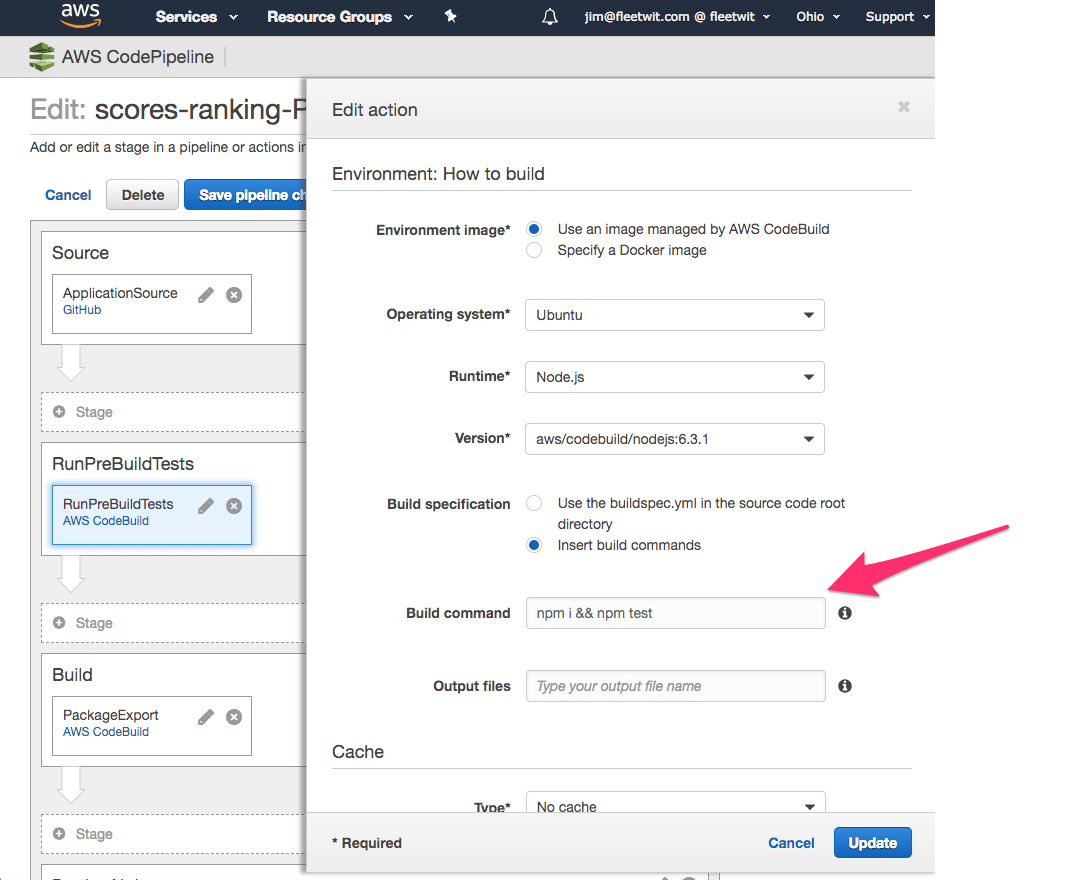Open the Version selector showing aws/codebuild/nodejs:6.3.1

coord(675,439)
